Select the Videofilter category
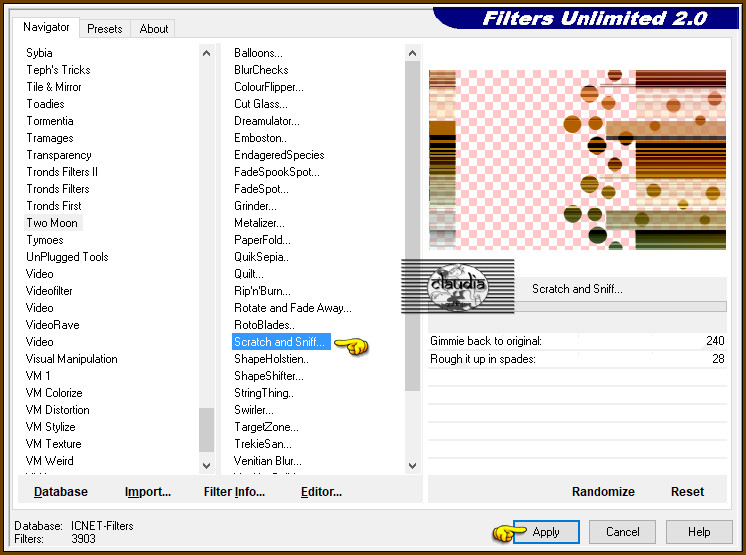 pos(49,291)
